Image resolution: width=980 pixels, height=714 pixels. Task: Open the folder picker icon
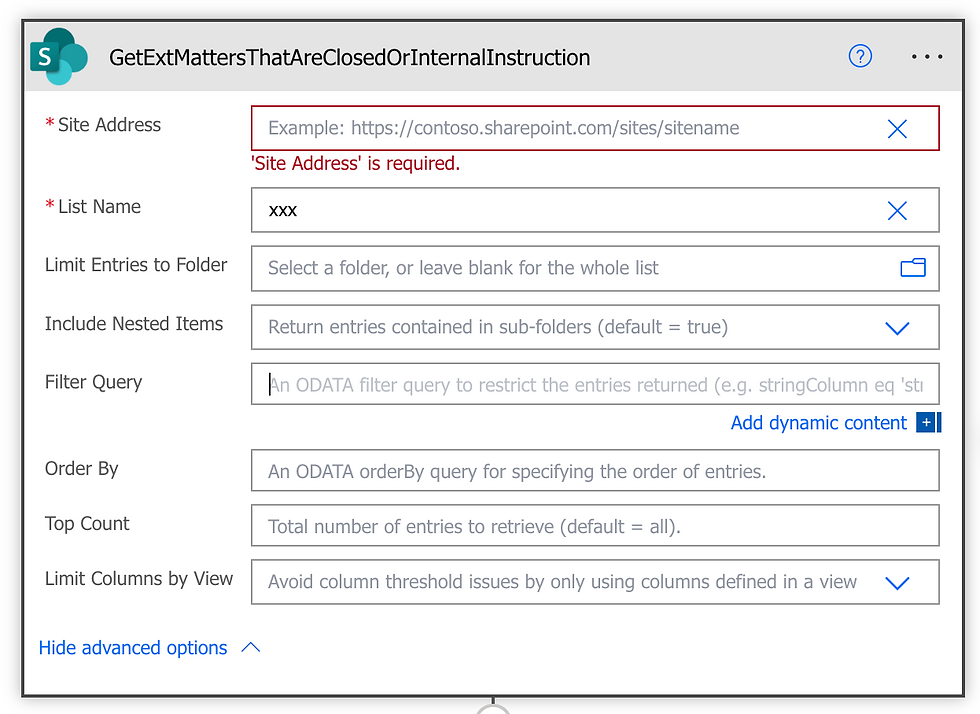tap(912, 268)
